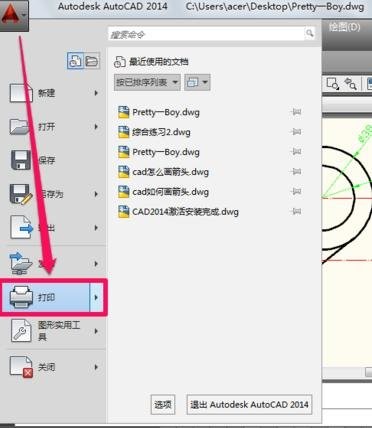This screenshot has width=372, height=428.
Task: Show open documents folder icon
Action: tap(92, 61)
